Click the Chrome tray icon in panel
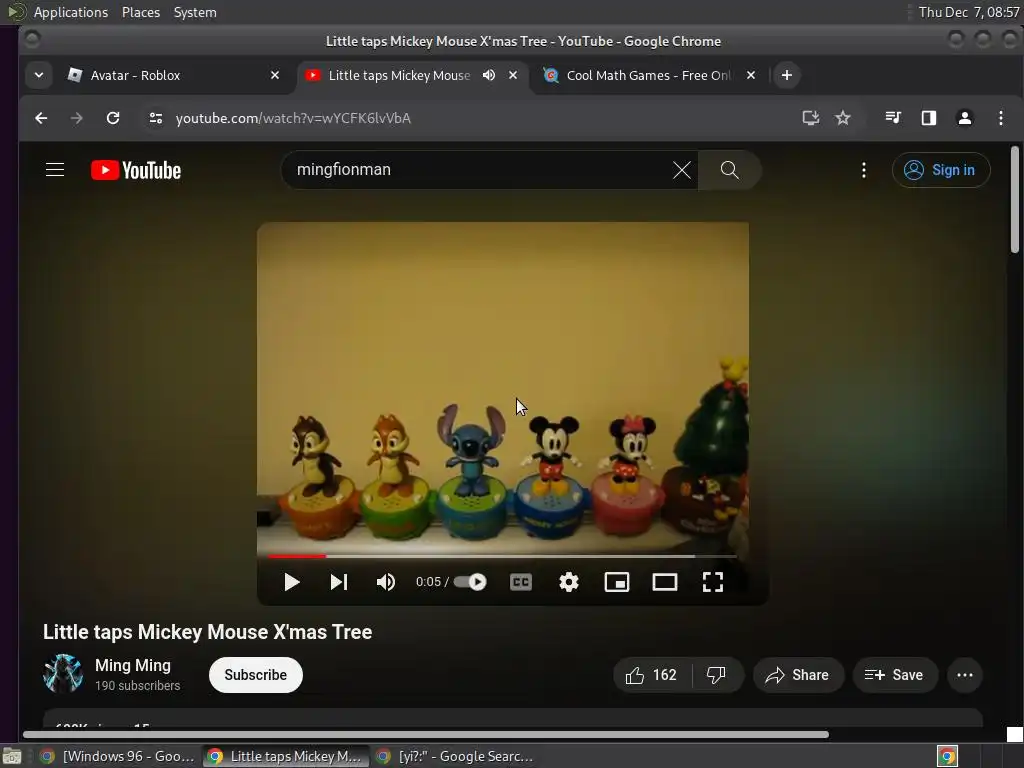Viewport: 1024px width, 768px height. tap(947, 756)
